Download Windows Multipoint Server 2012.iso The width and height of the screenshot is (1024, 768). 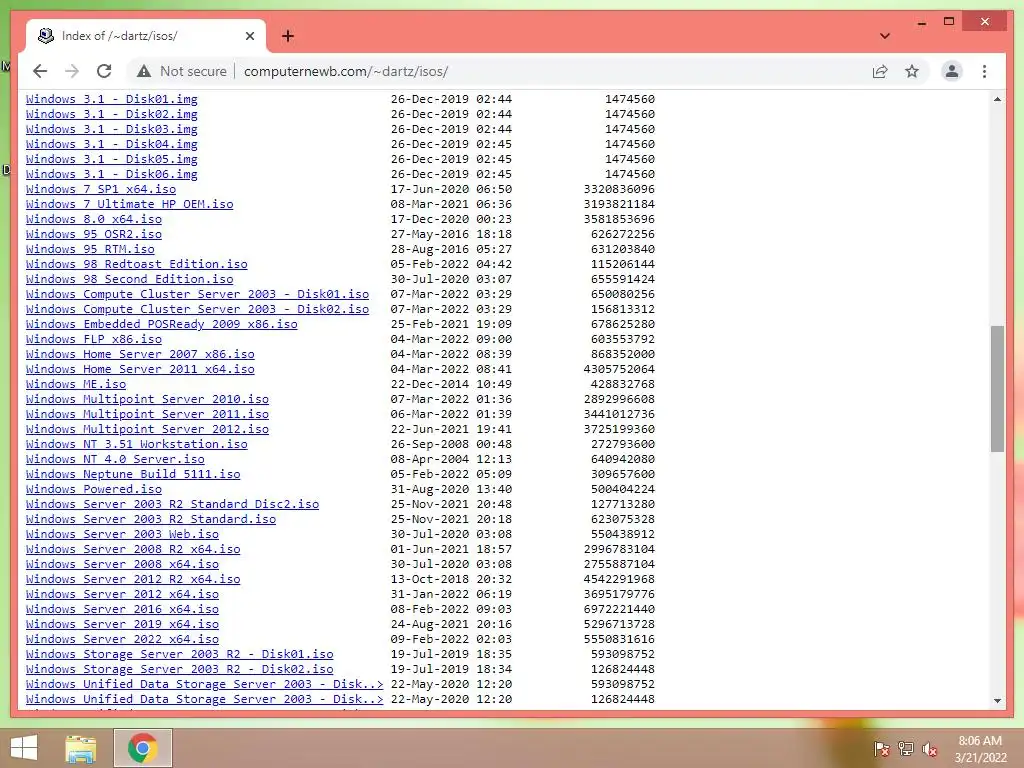pyautogui.click(x=148, y=430)
